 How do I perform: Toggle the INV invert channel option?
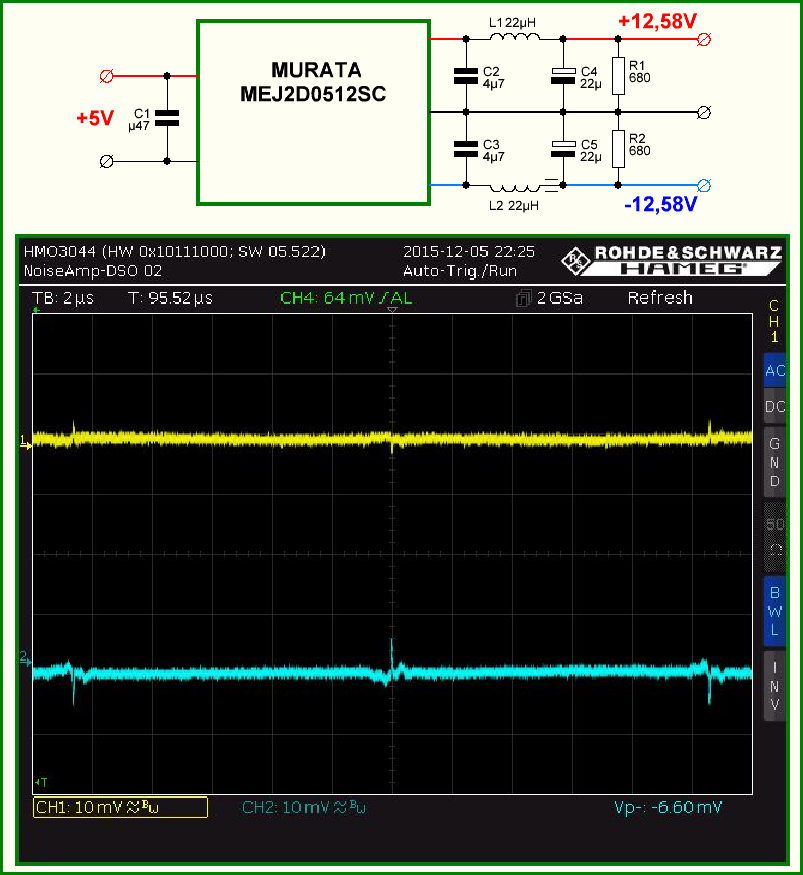coord(775,686)
